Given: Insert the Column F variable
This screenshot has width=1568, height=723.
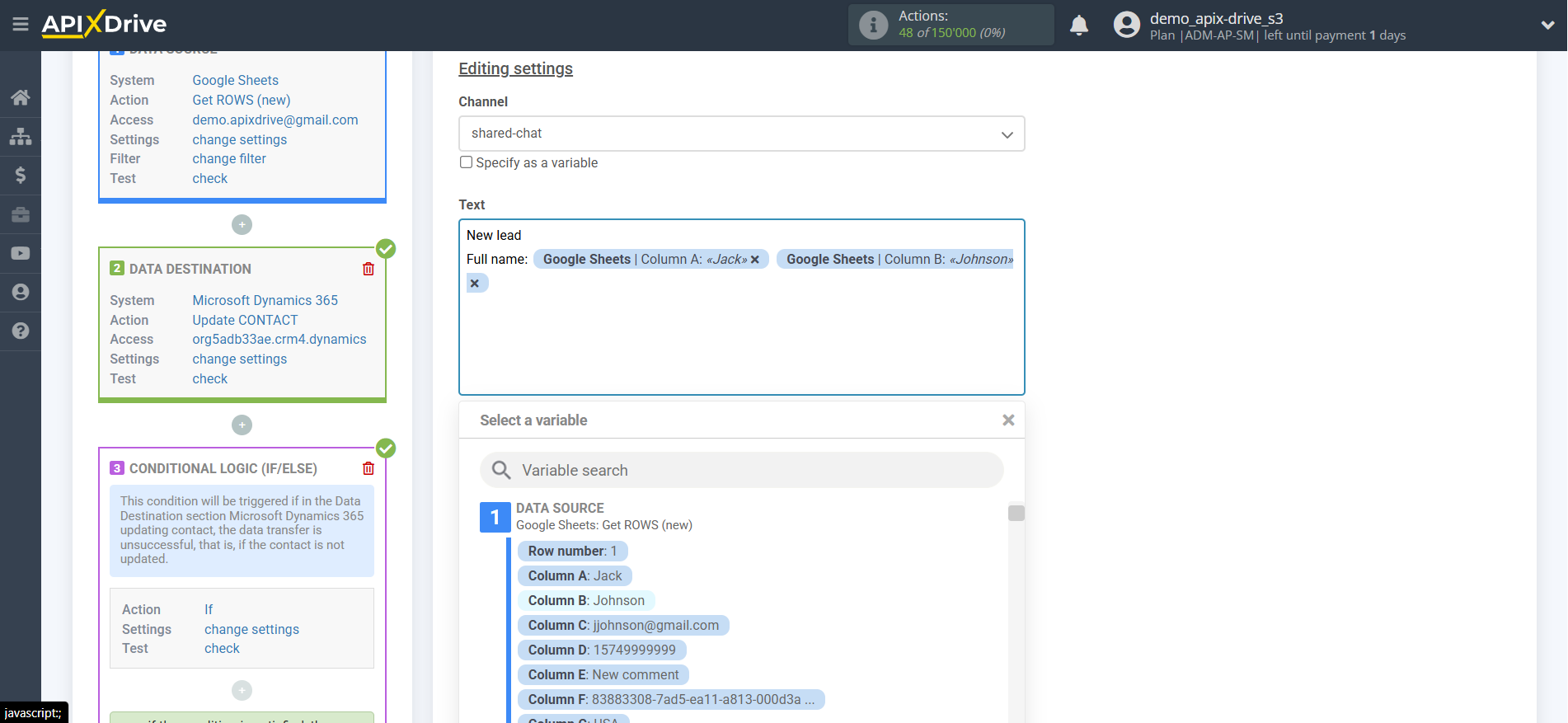Looking at the screenshot, I should 671,699.
